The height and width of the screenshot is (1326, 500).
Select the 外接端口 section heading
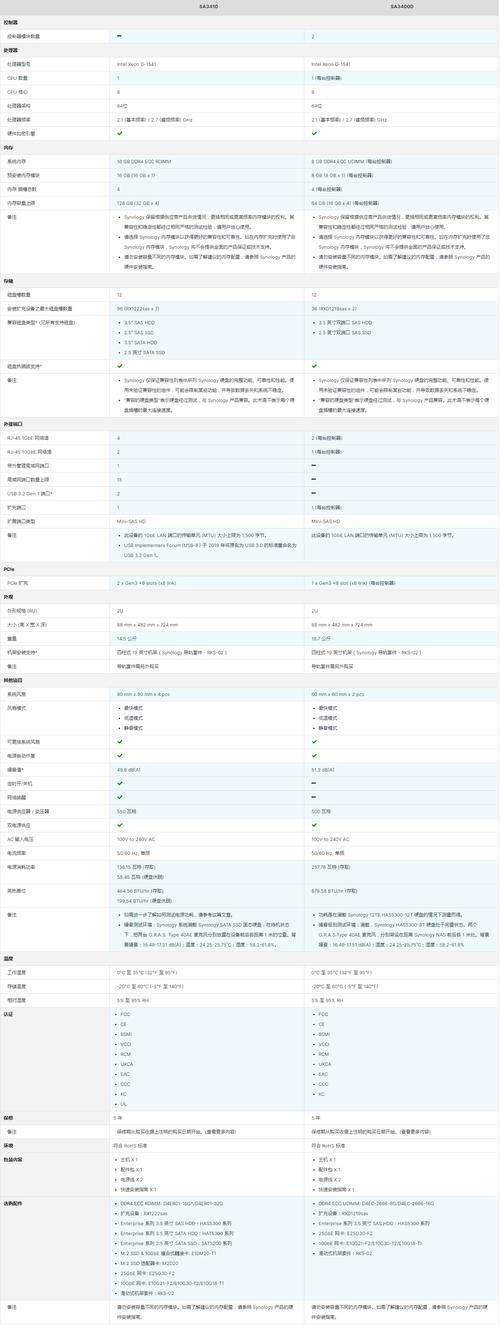[x=12, y=424]
